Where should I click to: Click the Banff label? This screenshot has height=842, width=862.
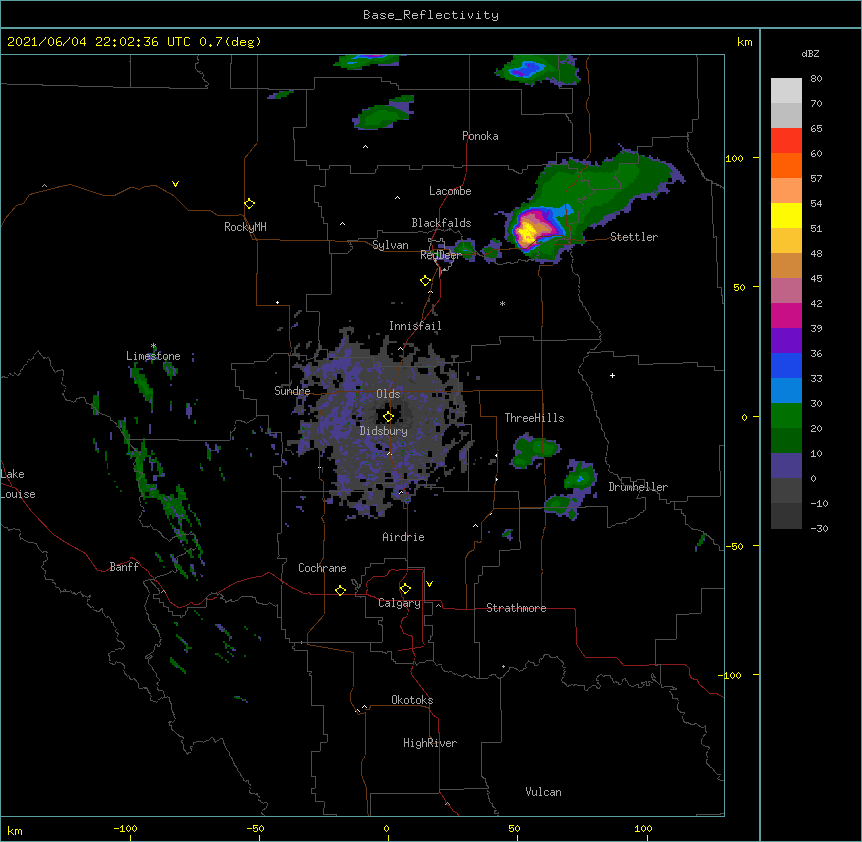tap(124, 567)
